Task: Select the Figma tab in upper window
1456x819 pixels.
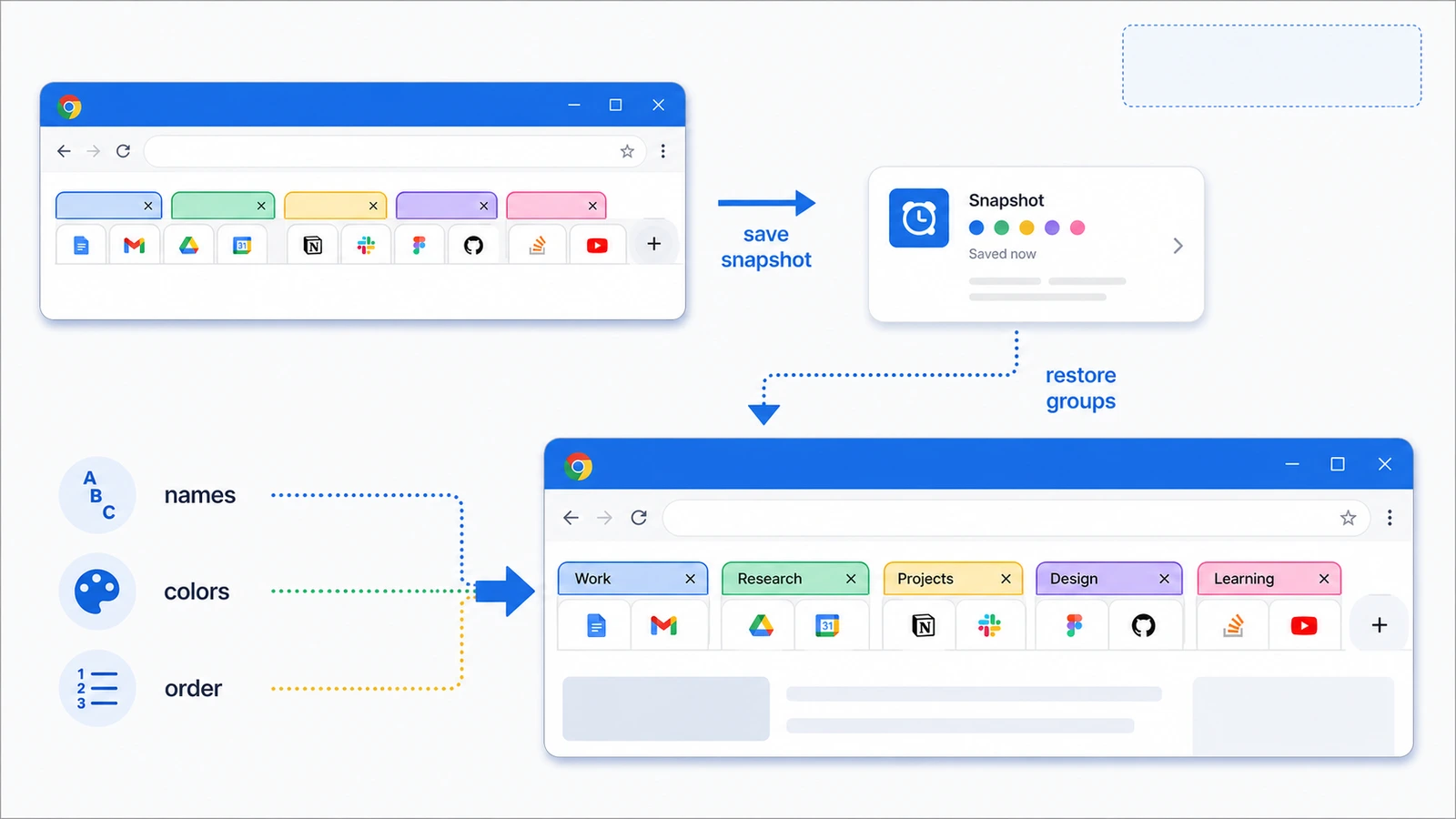Action: click(x=419, y=246)
